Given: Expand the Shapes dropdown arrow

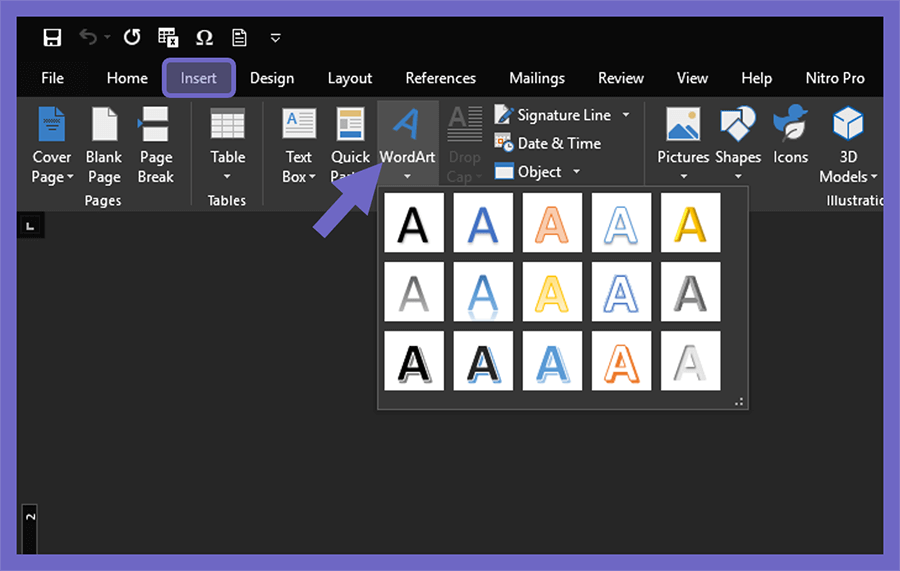Looking at the screenshot, I should [738, 176].
